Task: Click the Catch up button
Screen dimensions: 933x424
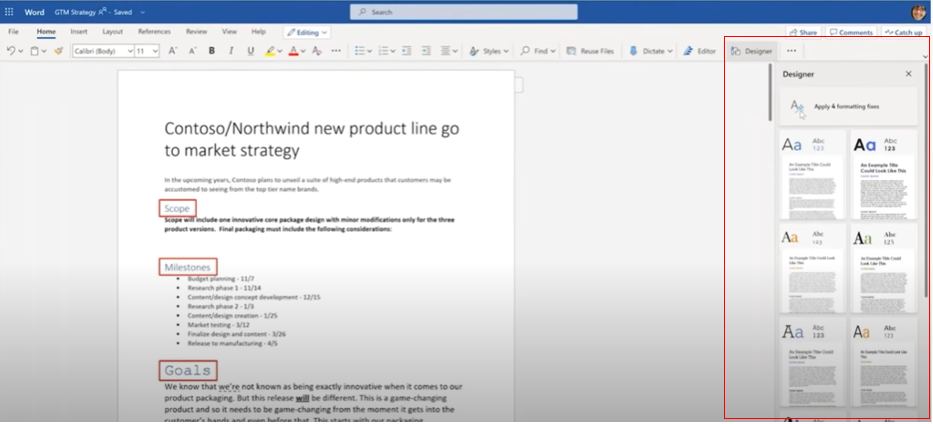Action: click(903, 33)
